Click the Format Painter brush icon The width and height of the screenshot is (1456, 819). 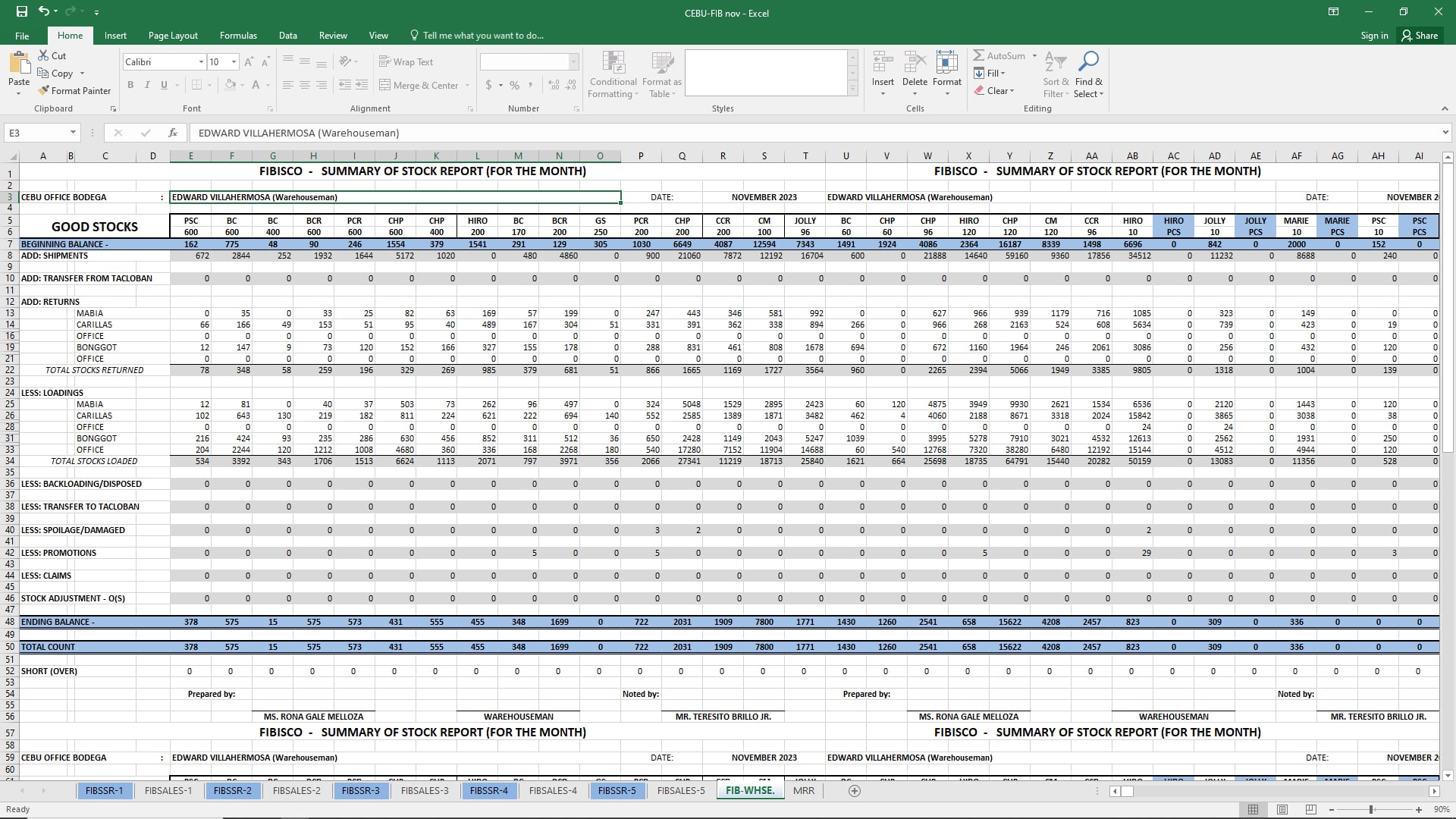coord(43,91)
